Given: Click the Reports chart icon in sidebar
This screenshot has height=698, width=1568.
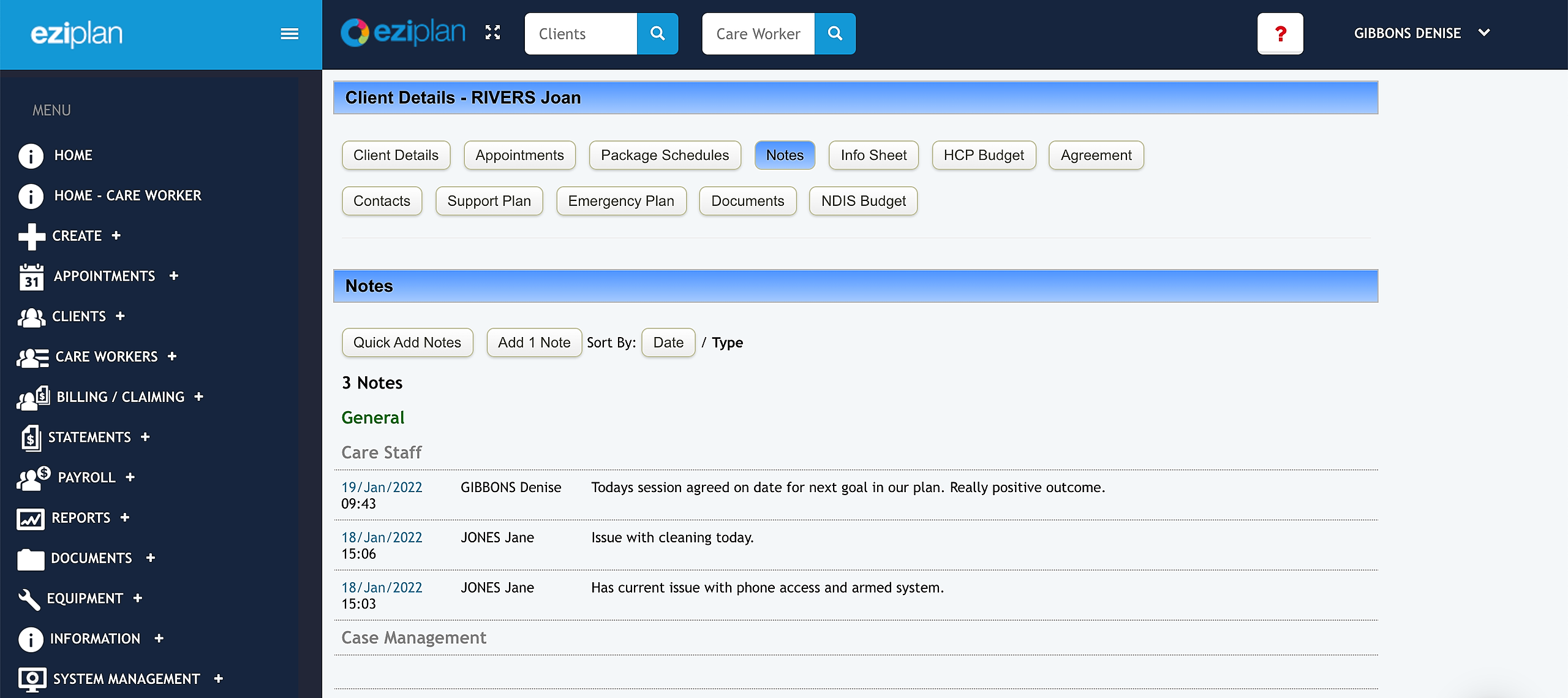Looking at the screenshot, I should tap(30, 518).
